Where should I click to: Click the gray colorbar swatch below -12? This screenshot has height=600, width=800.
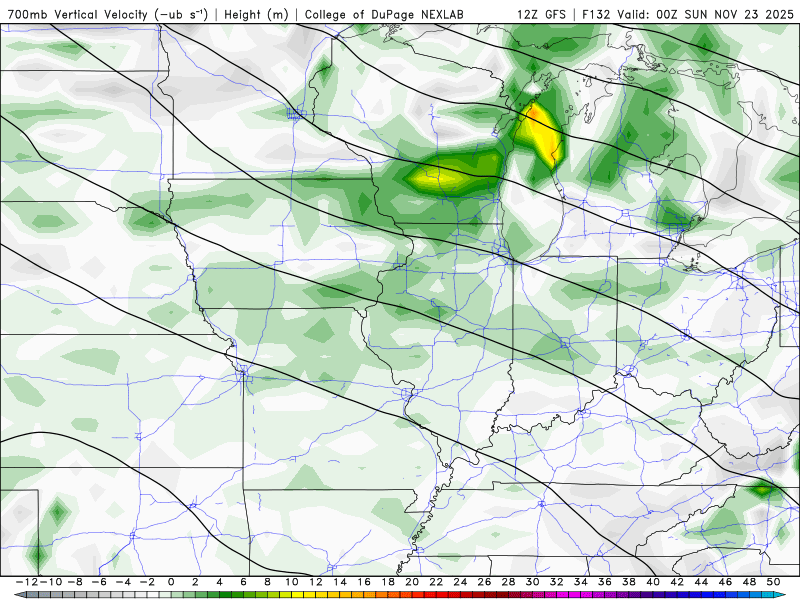(x=32, y=595)
